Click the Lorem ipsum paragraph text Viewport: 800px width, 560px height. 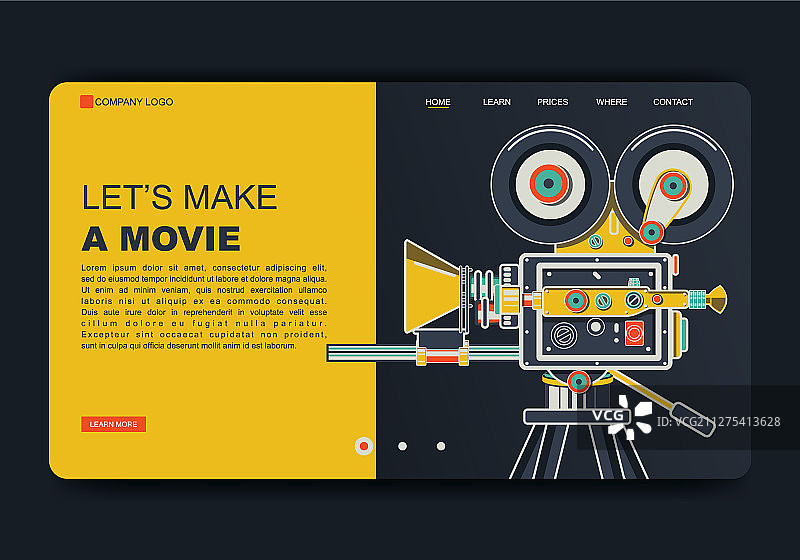pos(204,306)
